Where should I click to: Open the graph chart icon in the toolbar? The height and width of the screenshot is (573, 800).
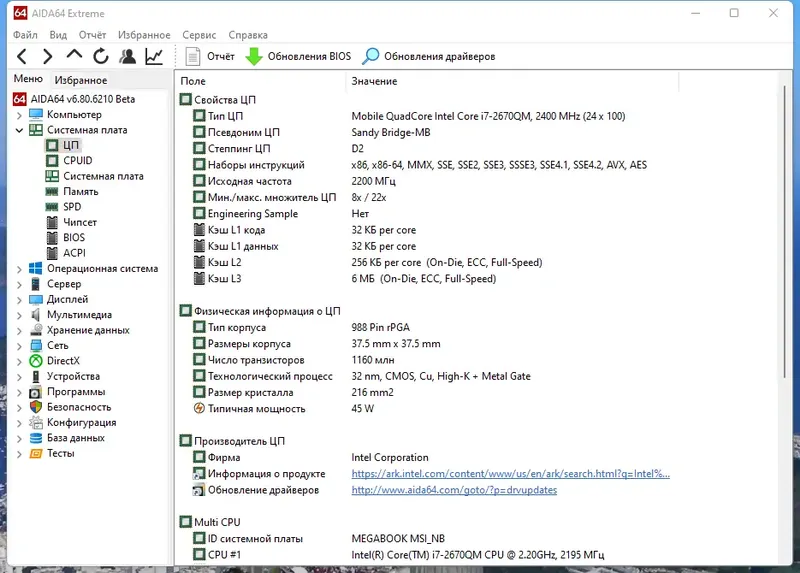click(154, 56)
